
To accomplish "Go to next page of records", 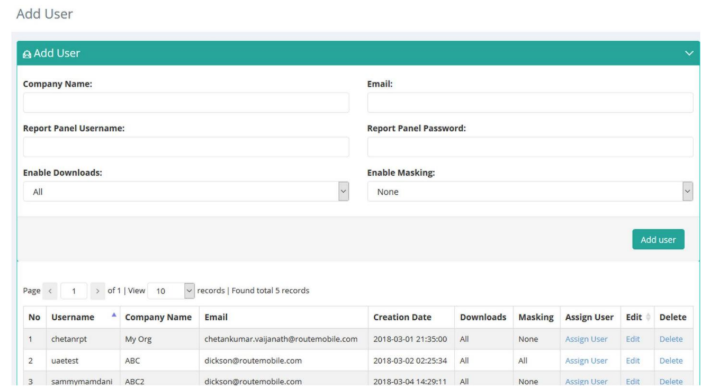I will [x=97, y=291].
